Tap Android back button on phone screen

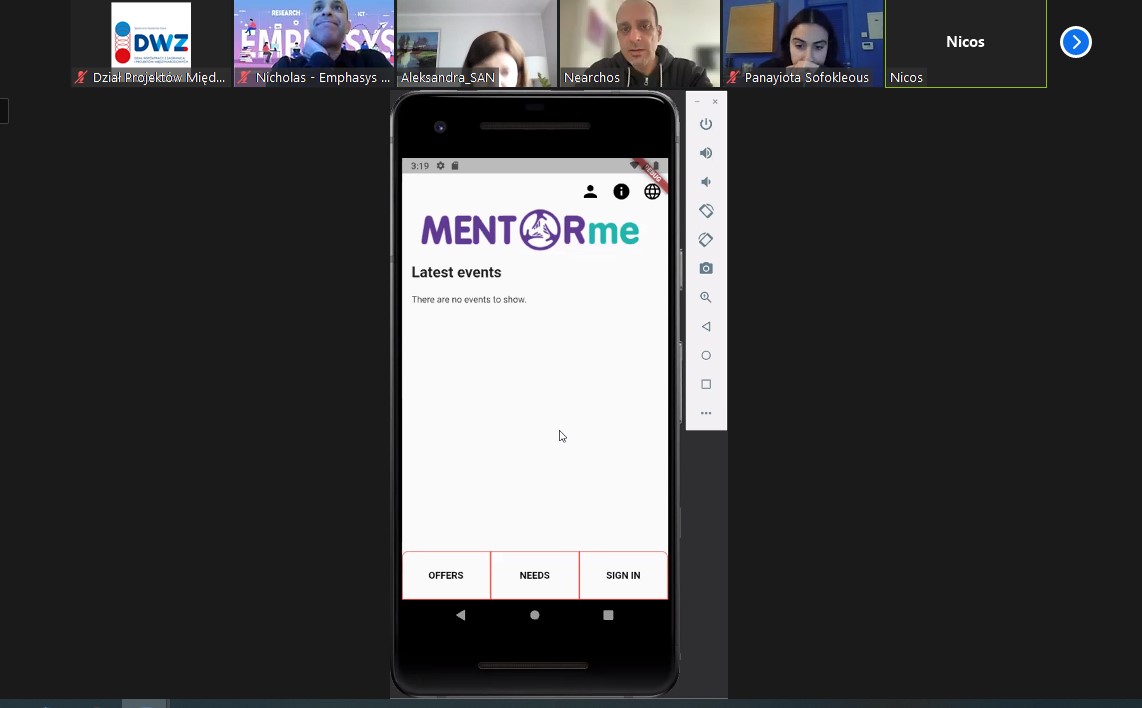pyautogui.click(x=460, y=615)
